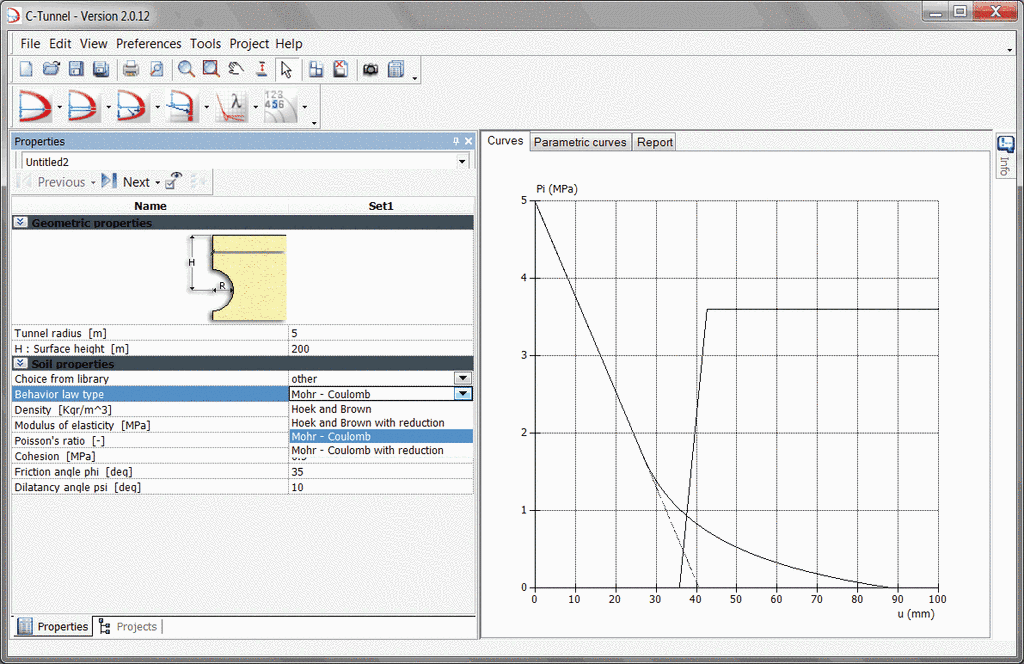Open the Untitled2 project dropdown
The height and width of the screenshot is (664, 1024).
point(462,161)
